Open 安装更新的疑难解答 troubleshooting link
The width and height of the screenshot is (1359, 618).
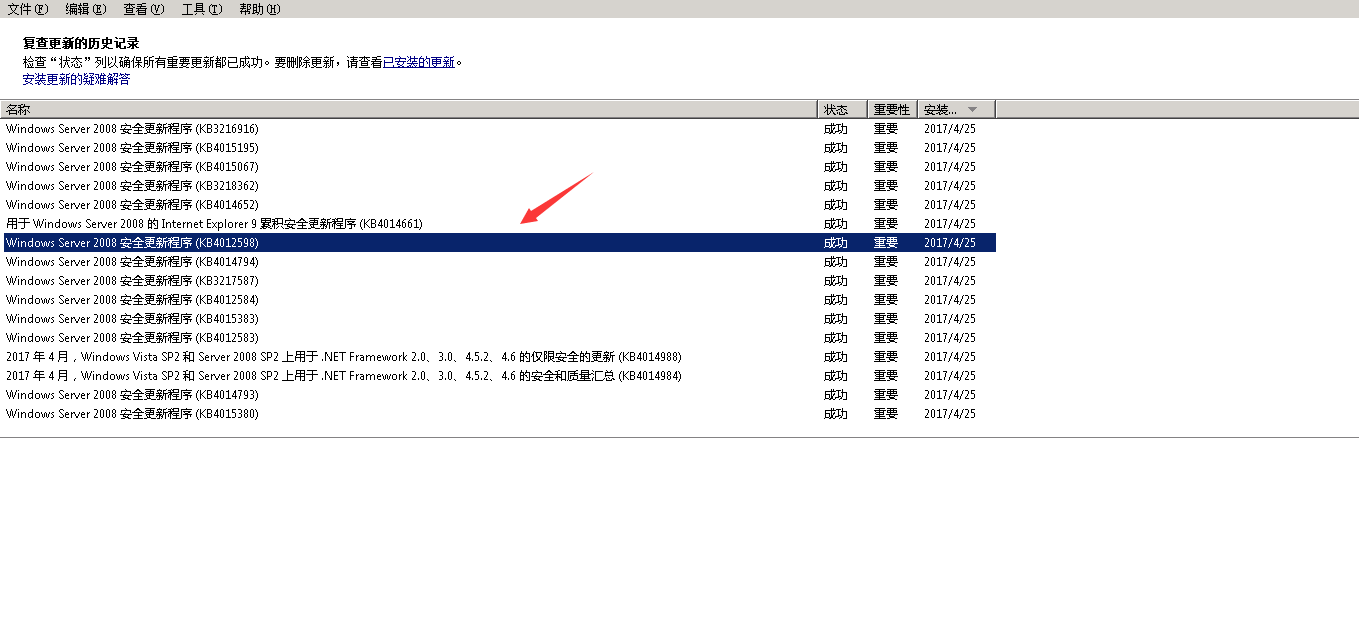click(x=76, y=79)
